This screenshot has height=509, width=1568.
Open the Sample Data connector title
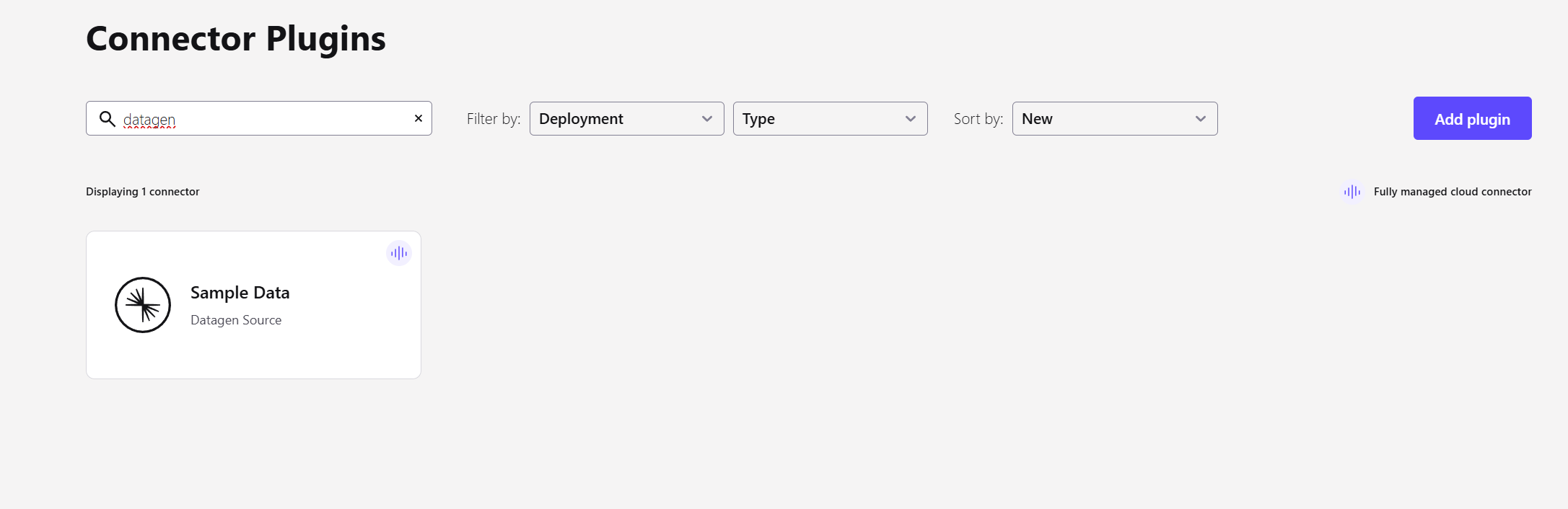(x=240, y=293)
